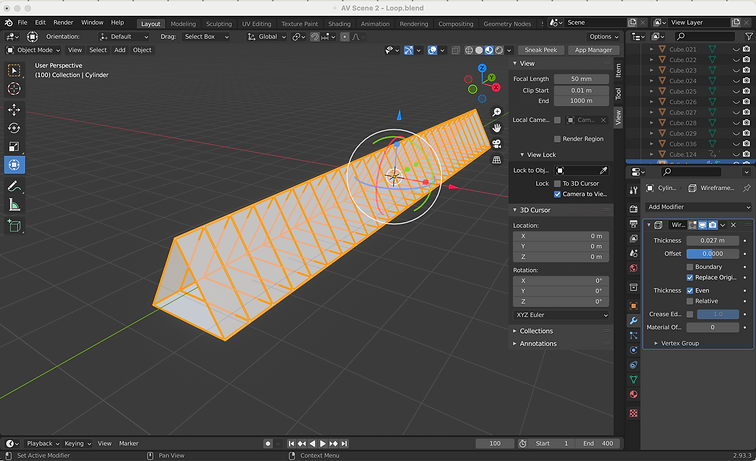Adjust the Offset slider
Viewport: 756px width, 461px height.
(712, 254)
